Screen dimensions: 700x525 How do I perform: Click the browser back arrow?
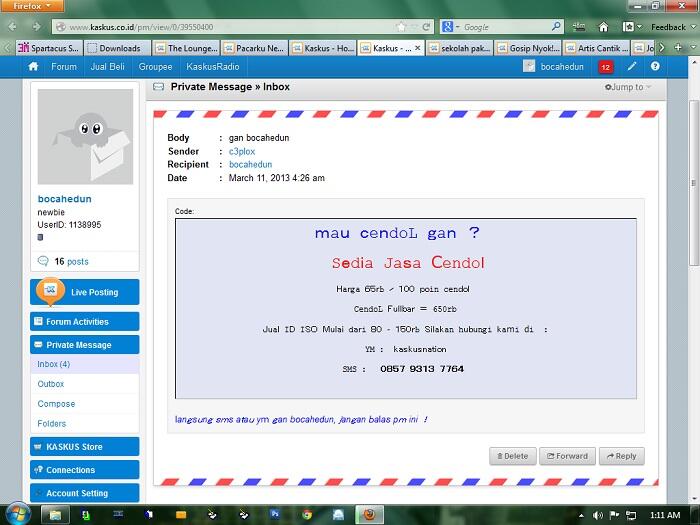click(12, 27)
